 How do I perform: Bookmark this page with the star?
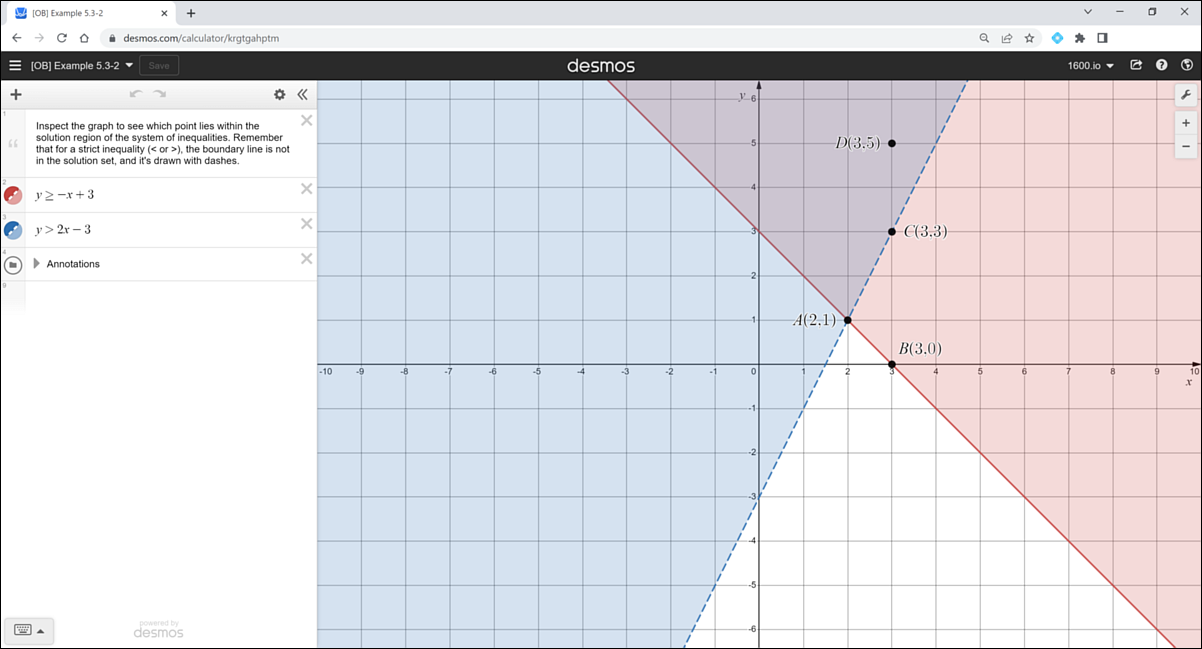[x=1029, y=38]
